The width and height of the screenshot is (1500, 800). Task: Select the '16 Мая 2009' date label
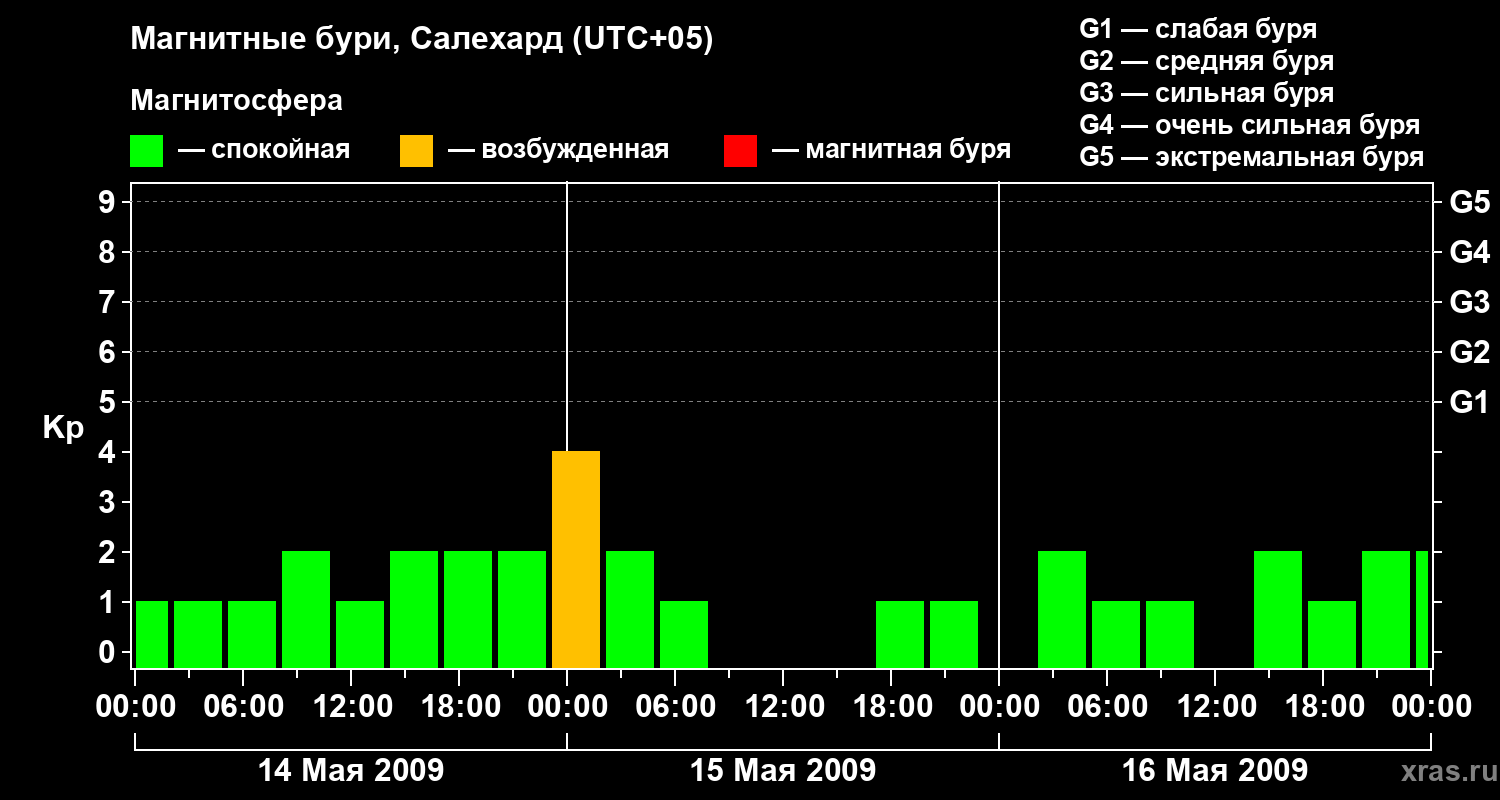tap(1214, 771)
